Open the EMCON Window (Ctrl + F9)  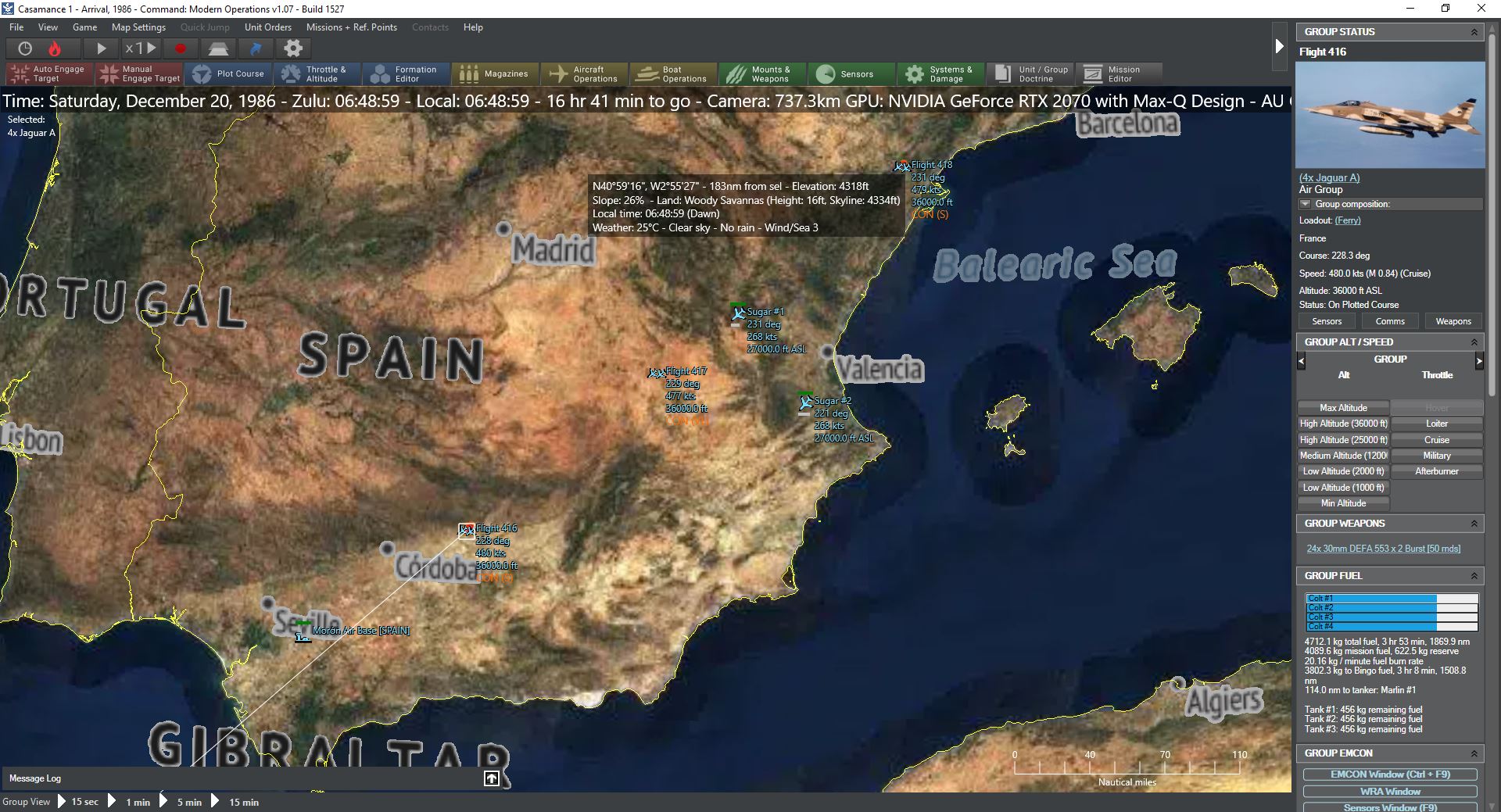(1390, 774)
